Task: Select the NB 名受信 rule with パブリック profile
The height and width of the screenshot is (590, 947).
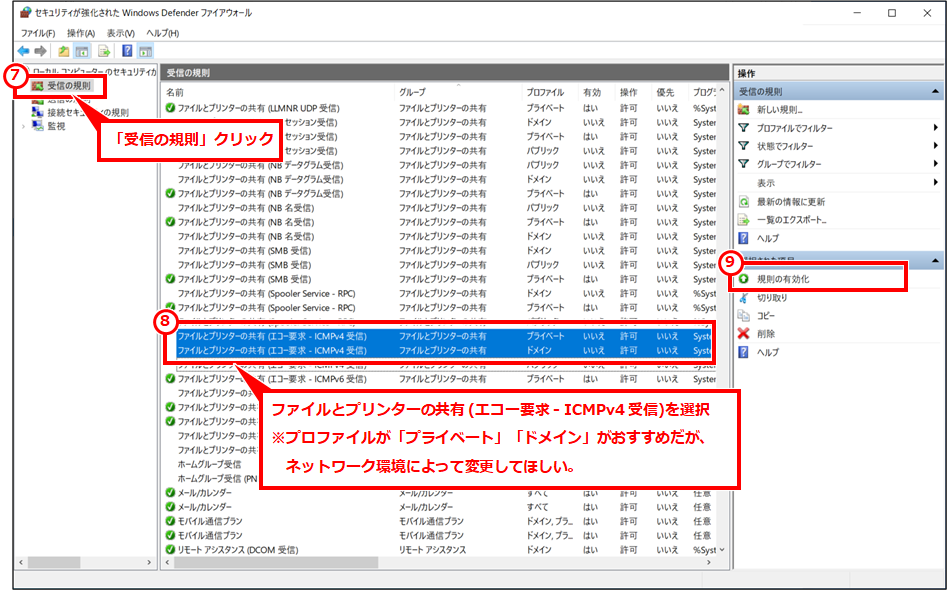Action: click(440, 208)
